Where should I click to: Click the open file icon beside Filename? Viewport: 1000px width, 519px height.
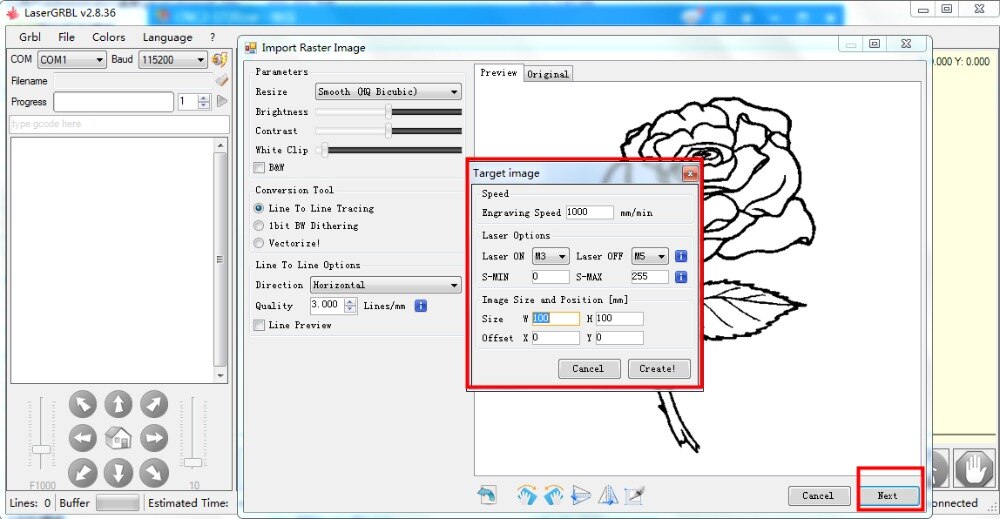click(x=221, y=80)
